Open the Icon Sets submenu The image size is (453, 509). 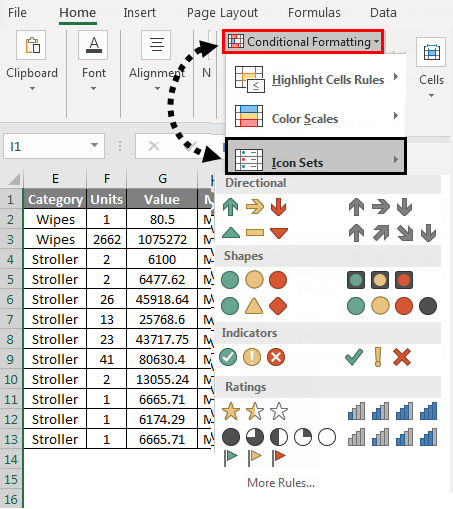(x=315, y=156)
